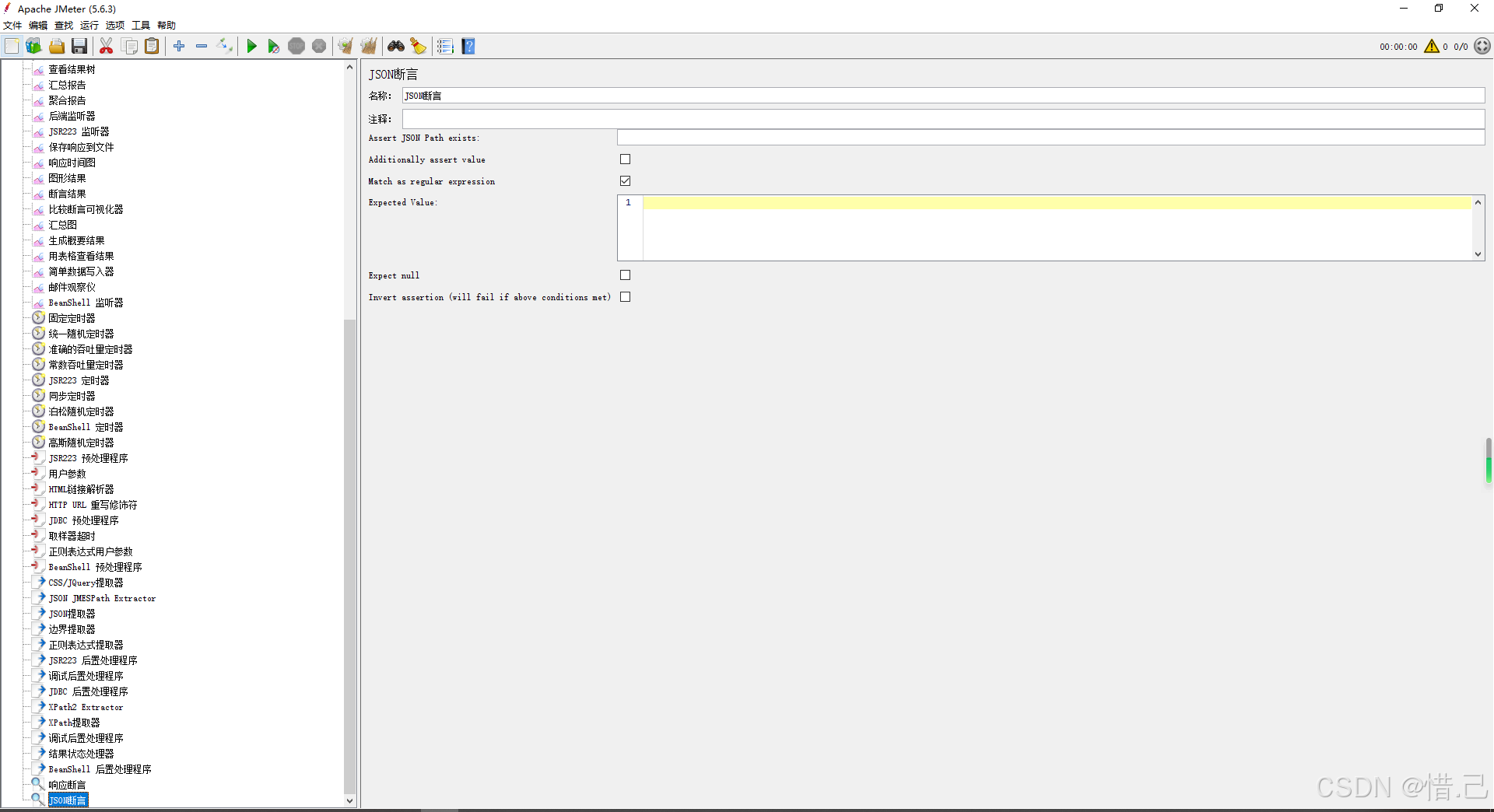Viewport: 1494px width, 812px height.
Task: Open the Templates icon in toolbar
Action: (x=33, y=47)
